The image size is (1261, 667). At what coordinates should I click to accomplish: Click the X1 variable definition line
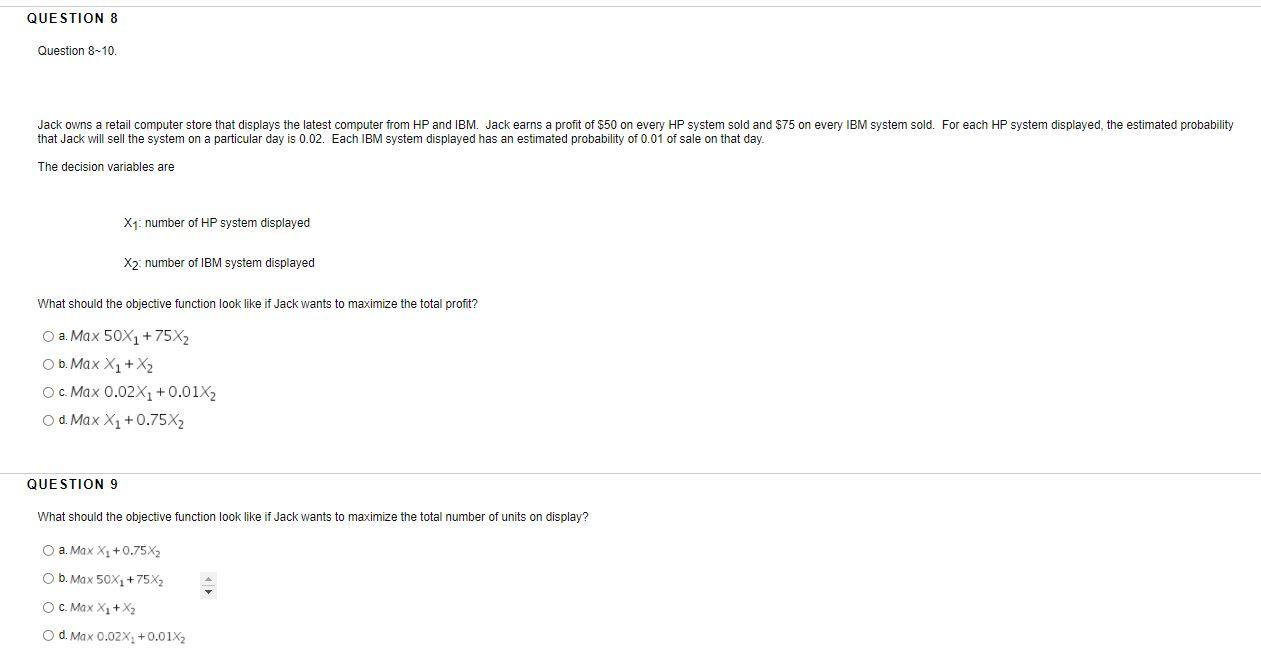216,222
